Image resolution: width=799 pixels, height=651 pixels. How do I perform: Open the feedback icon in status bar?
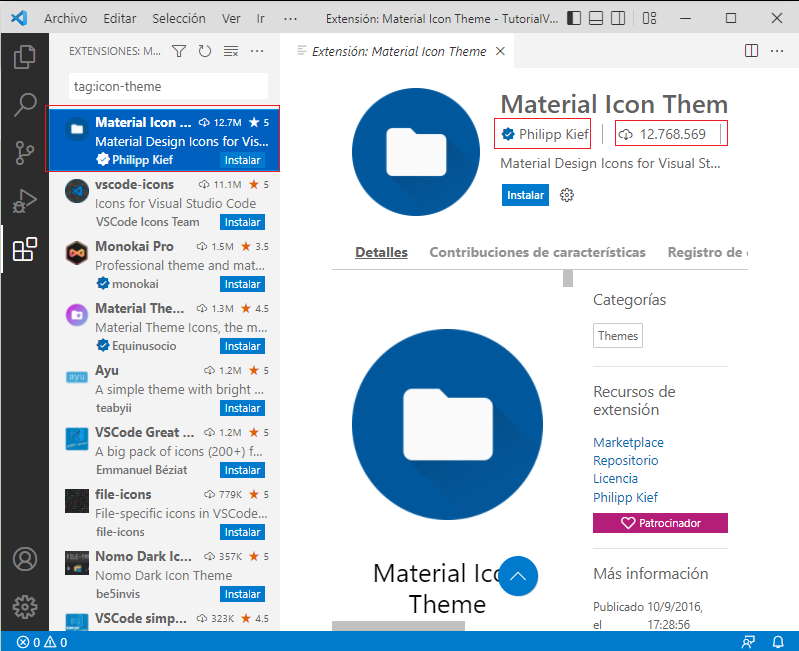click(749, 642)
